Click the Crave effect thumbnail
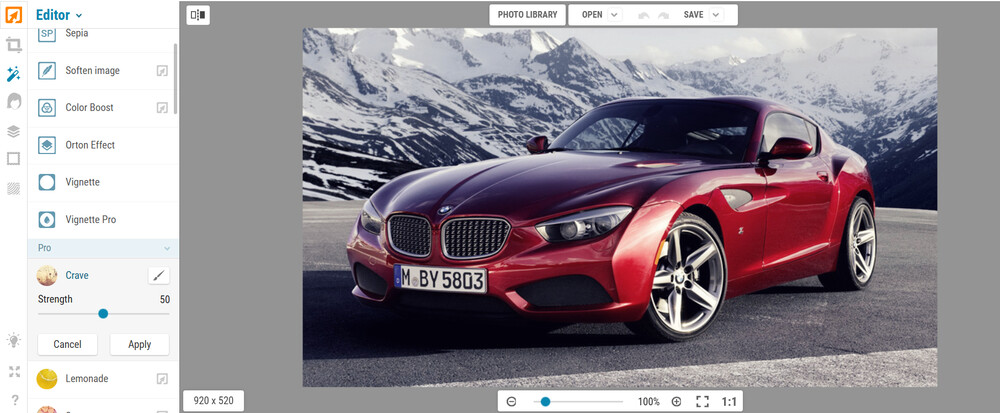The height and width of the screenshot is (413, 1000). pos(47,275)
